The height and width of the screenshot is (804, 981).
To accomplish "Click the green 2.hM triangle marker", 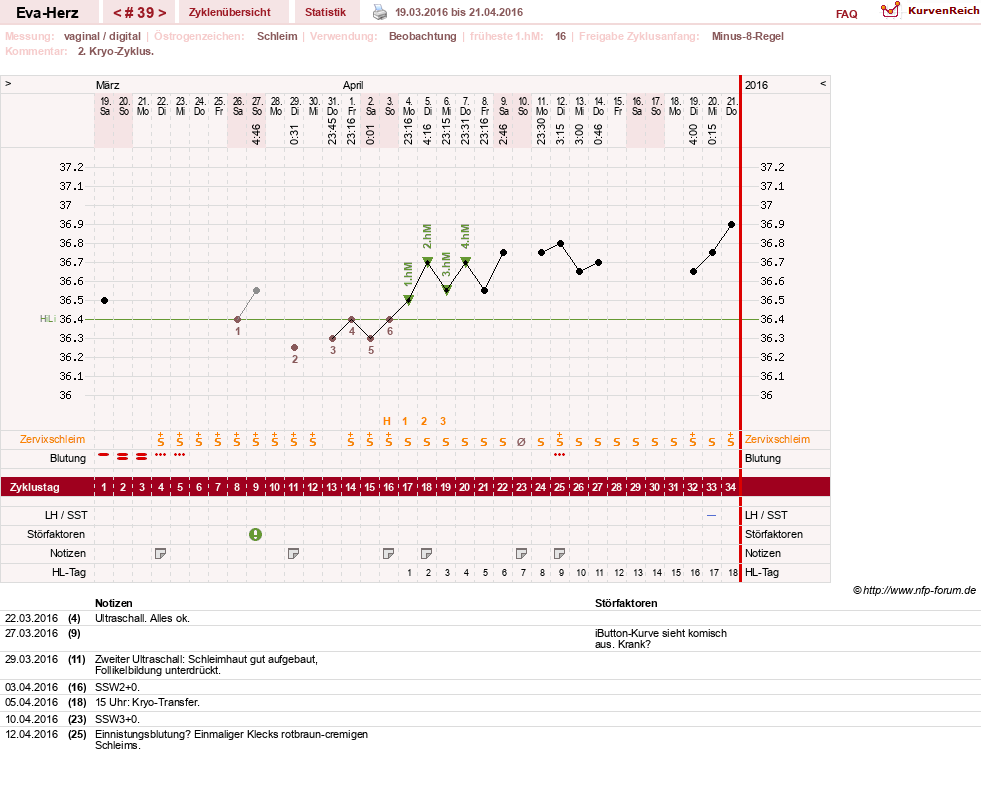I will (427, 262).
